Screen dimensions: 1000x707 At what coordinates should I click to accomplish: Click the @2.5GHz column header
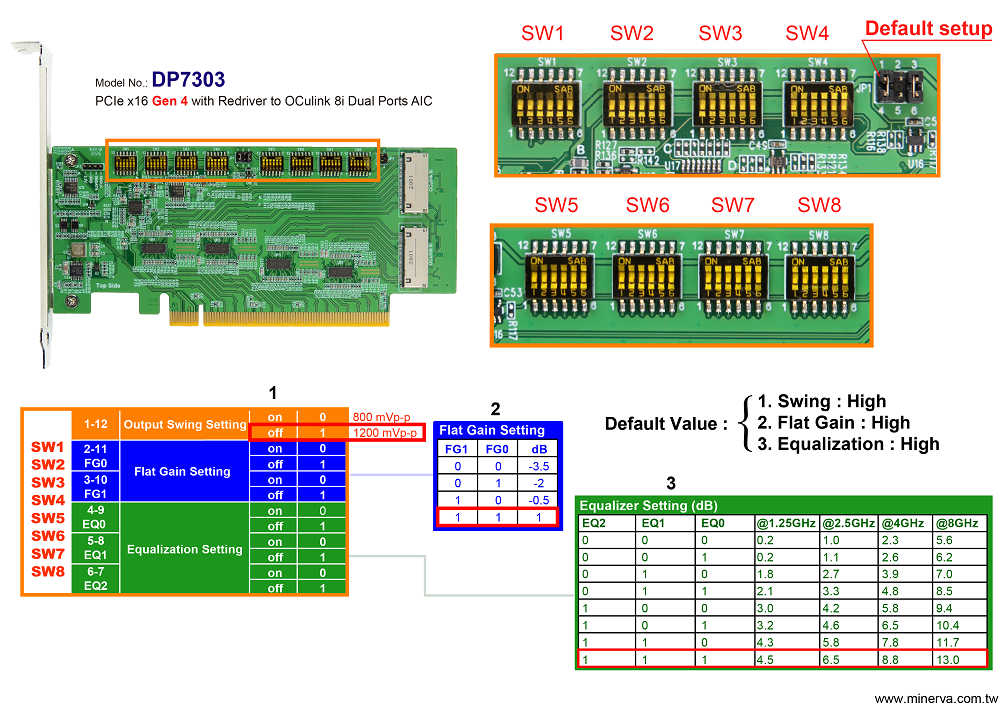(x=848, y=523)
